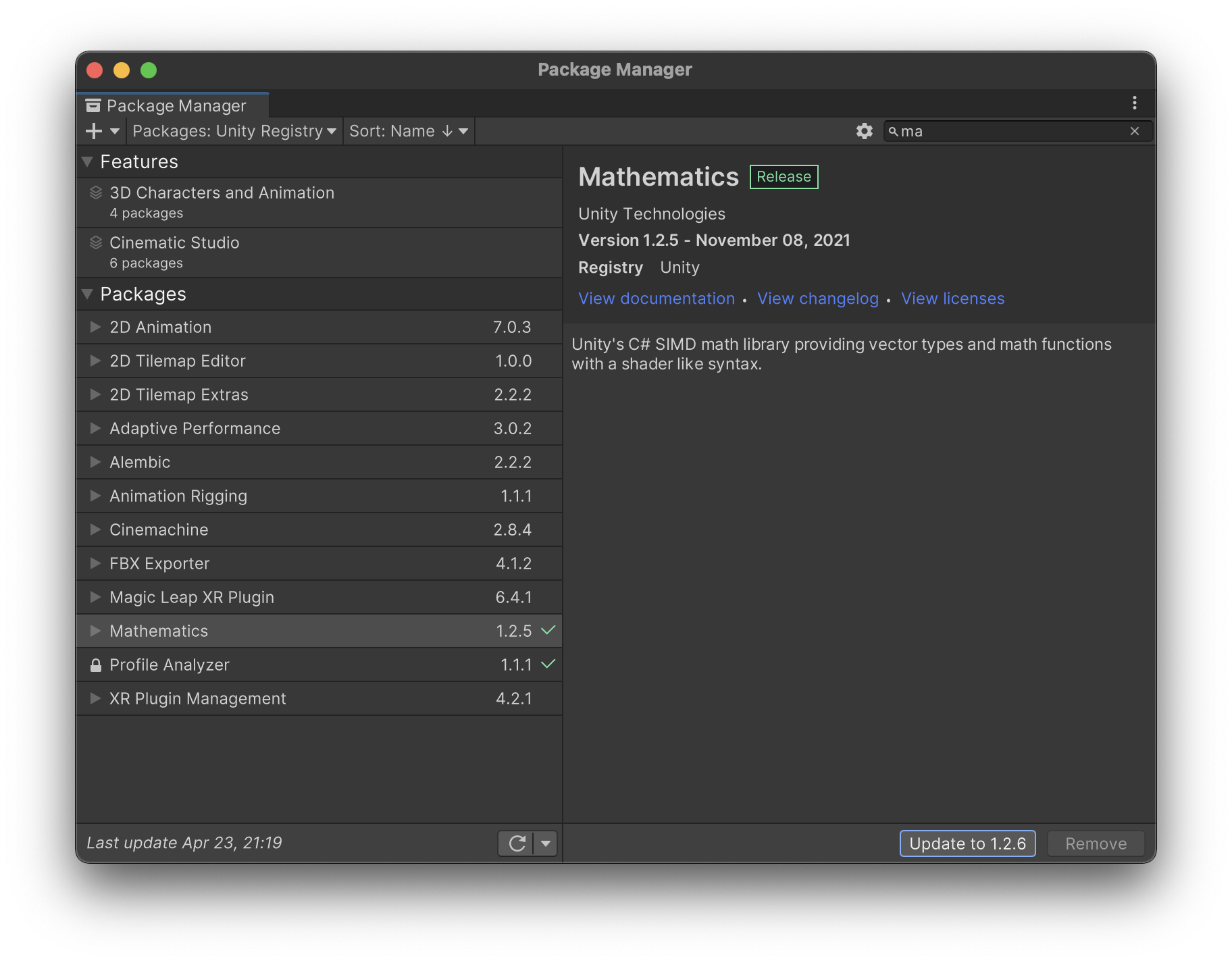Expand the 2D Tilemap Extras package versions
Image resolution: width=1232 pixels, height=963 pixels.
[95, 394]
